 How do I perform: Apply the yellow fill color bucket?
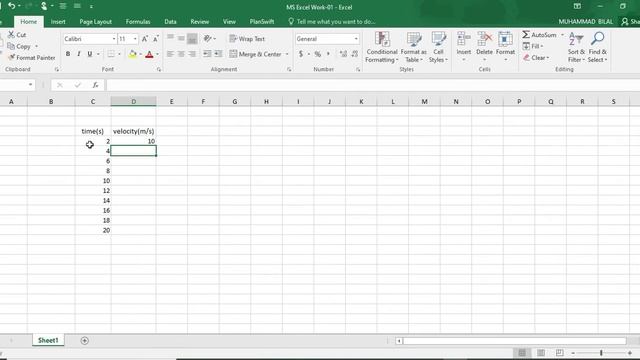pyautogui.click(x=132, y=54)
